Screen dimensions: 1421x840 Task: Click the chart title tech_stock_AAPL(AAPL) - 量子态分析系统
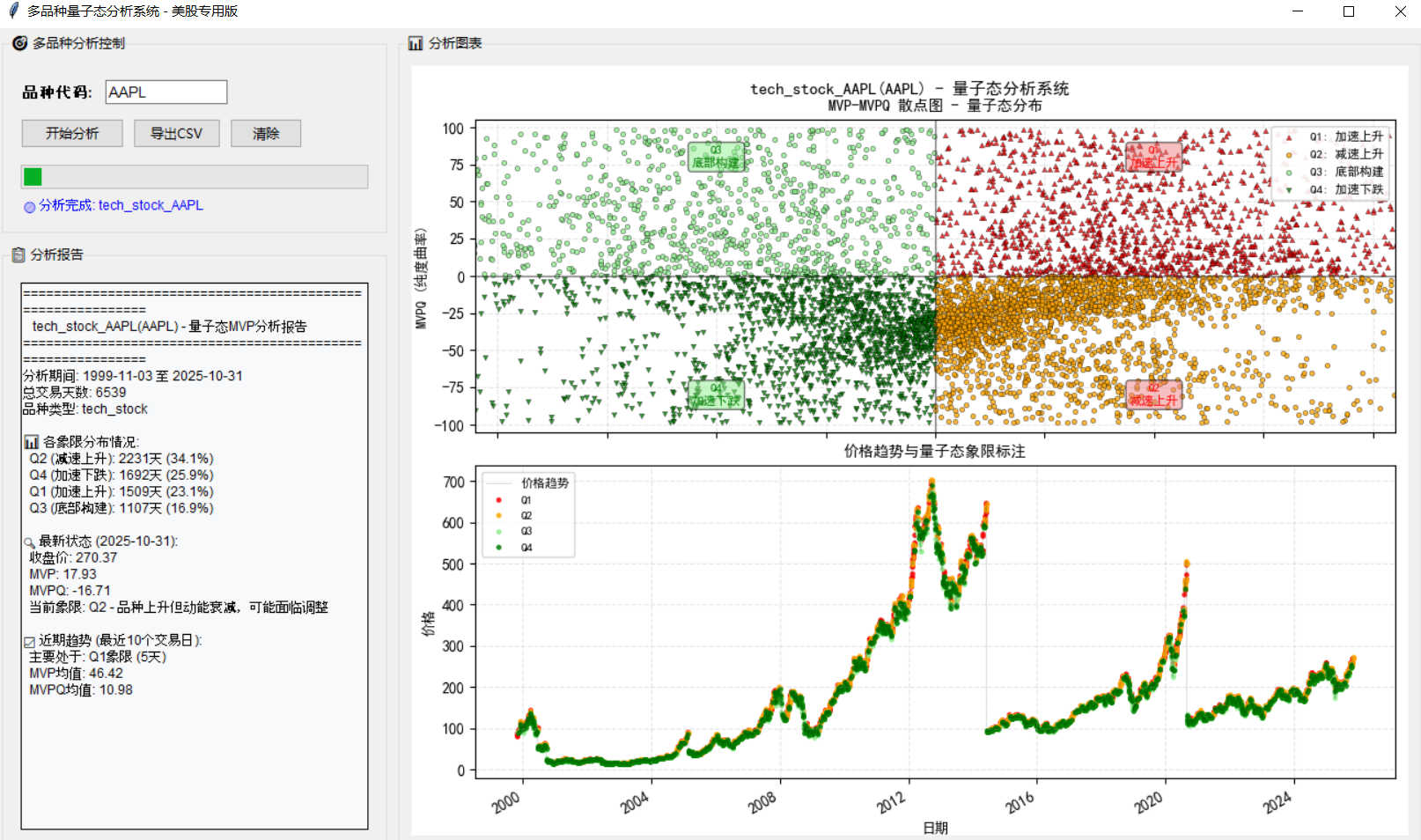[909, 89]
